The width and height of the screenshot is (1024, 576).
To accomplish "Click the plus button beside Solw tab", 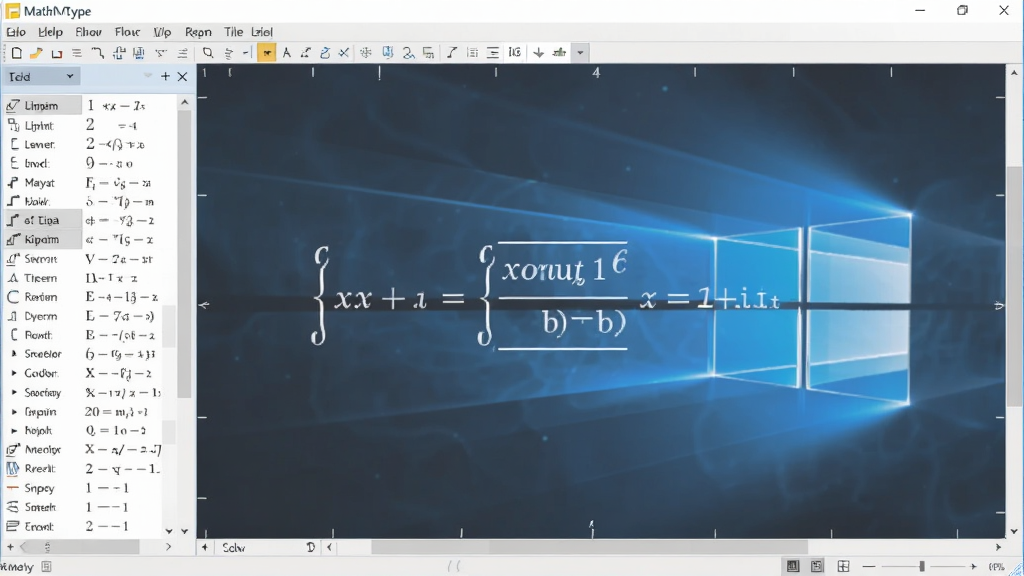I will point(204,547).
